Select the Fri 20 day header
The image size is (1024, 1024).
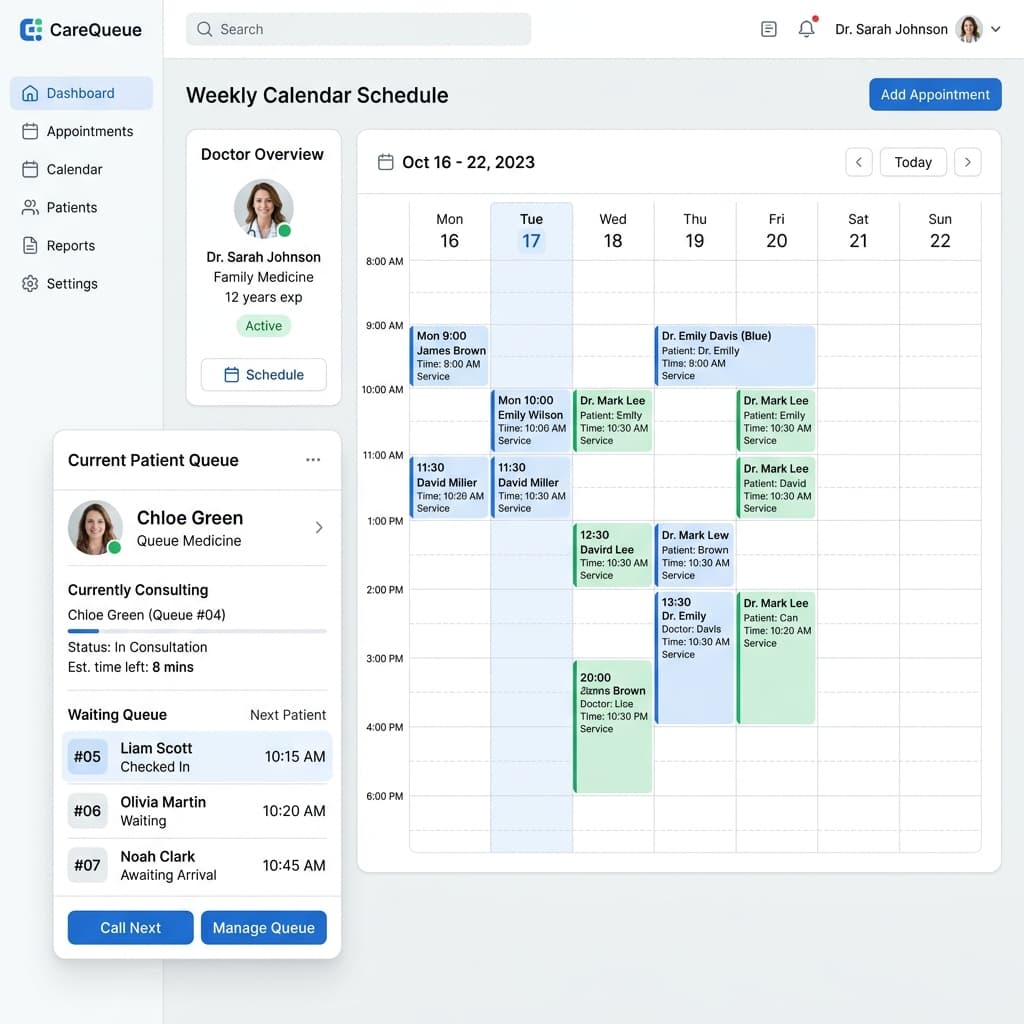(776, 231)
